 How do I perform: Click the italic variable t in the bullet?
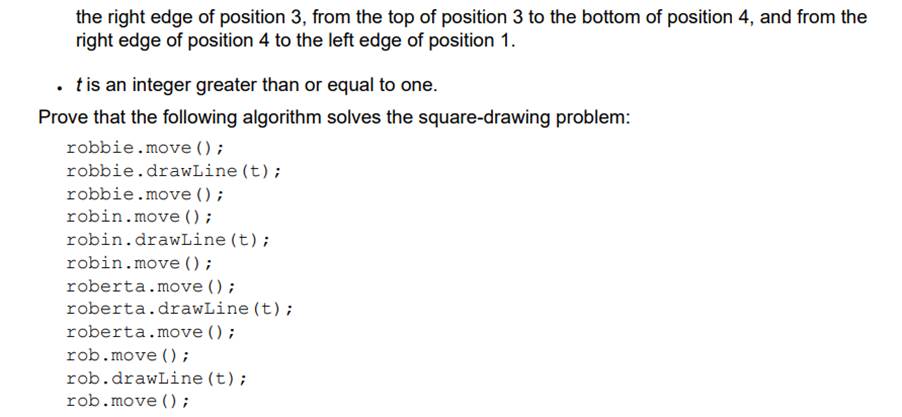[x=107, y=85]
